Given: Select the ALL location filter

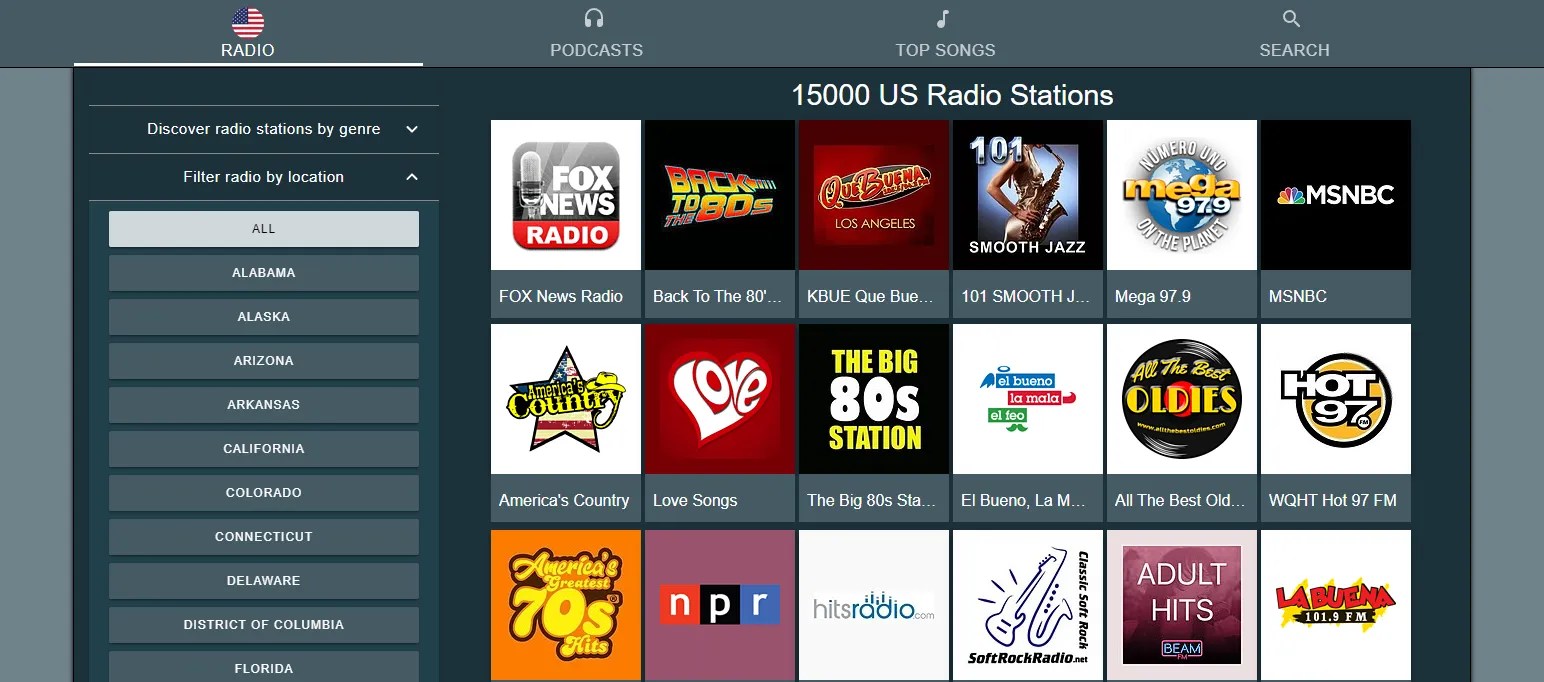Looking at the screenshot, I should click(263, 228).
